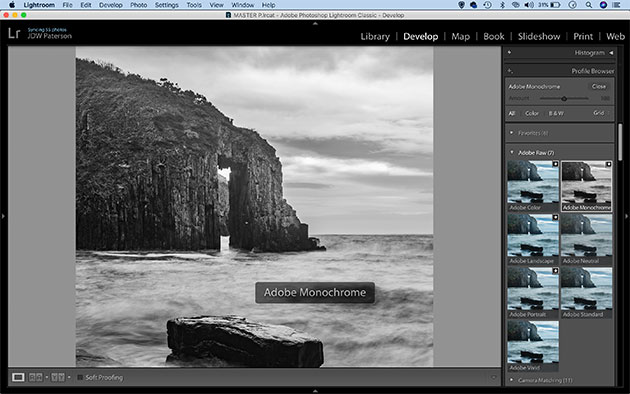Open the Apple menu

pyautogui.click(x=12, y=5)
